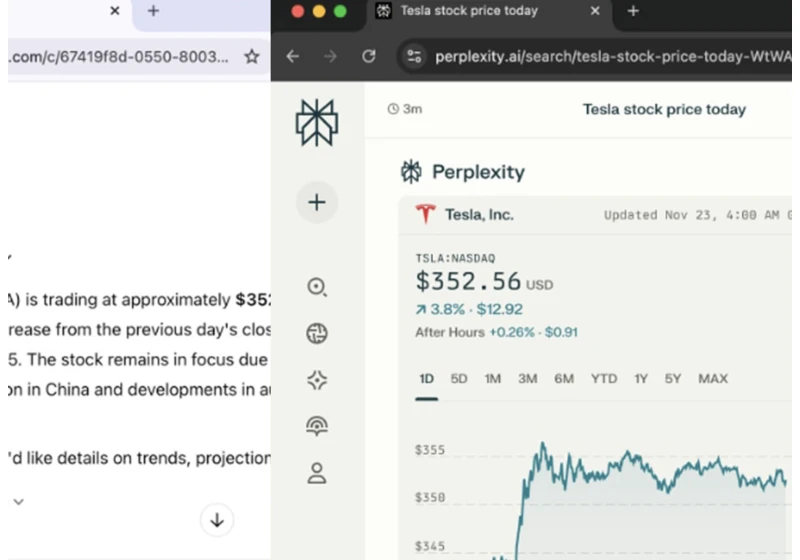Reload the Perplexity page
800x560 pixels.
(369, 56)
